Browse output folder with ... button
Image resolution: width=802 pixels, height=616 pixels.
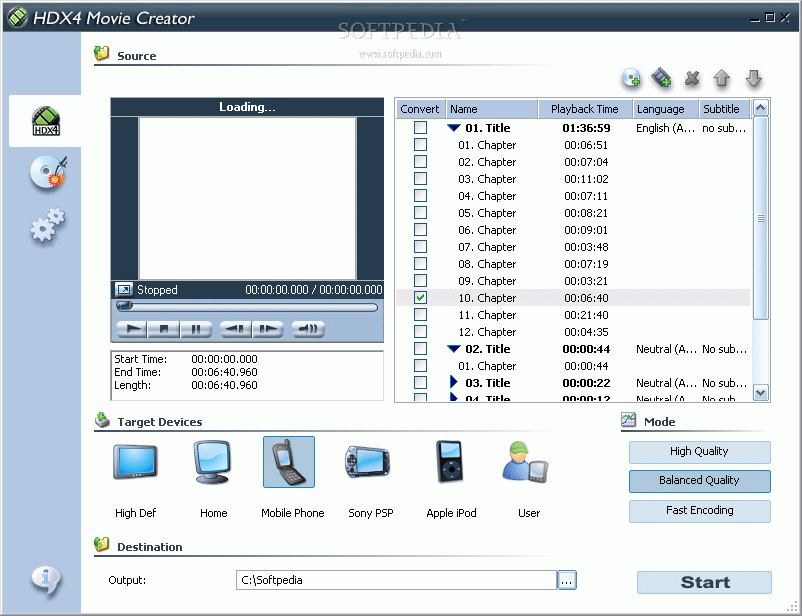click(567, 580)
